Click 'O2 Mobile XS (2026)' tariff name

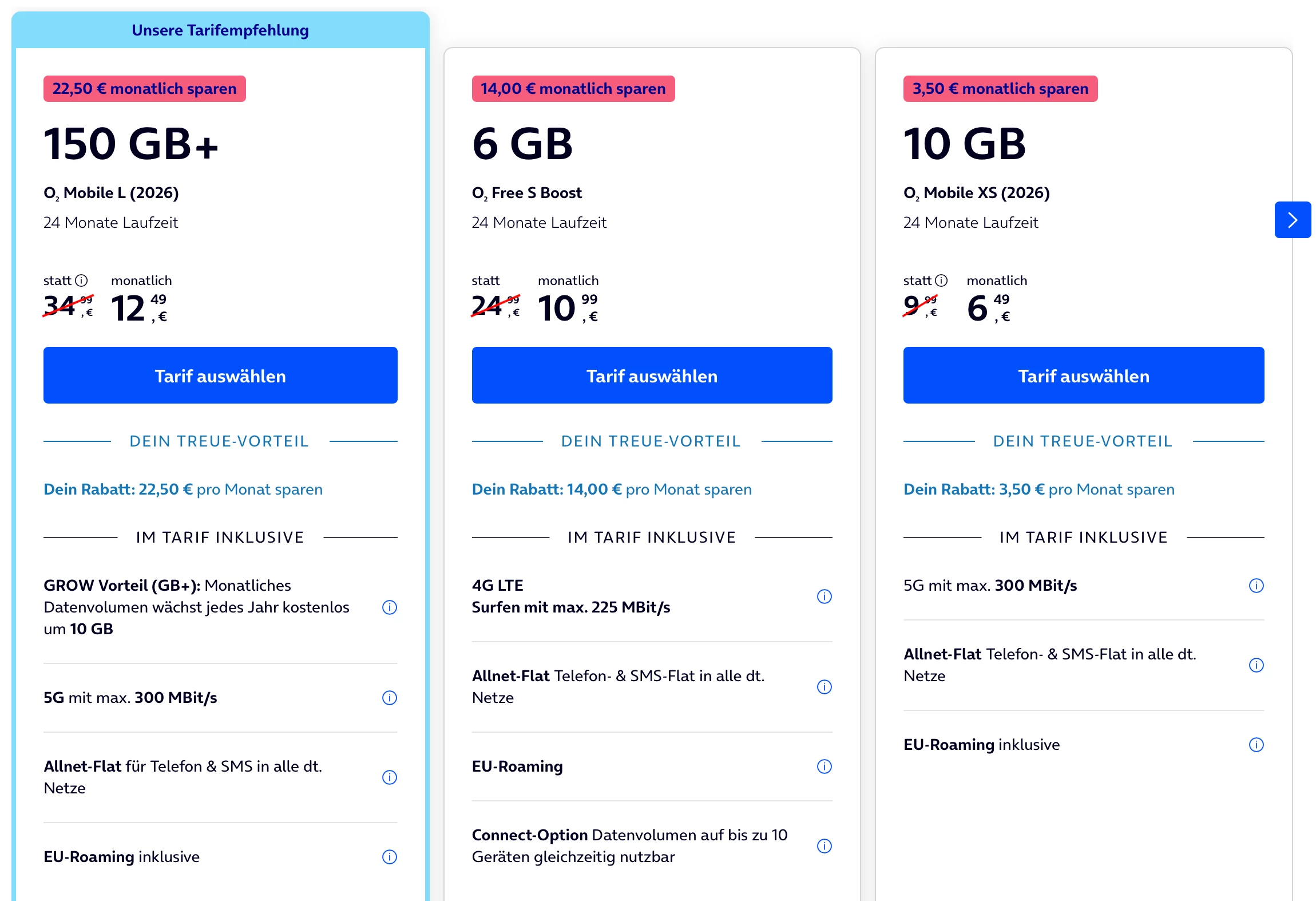click(x=977, y=193)
